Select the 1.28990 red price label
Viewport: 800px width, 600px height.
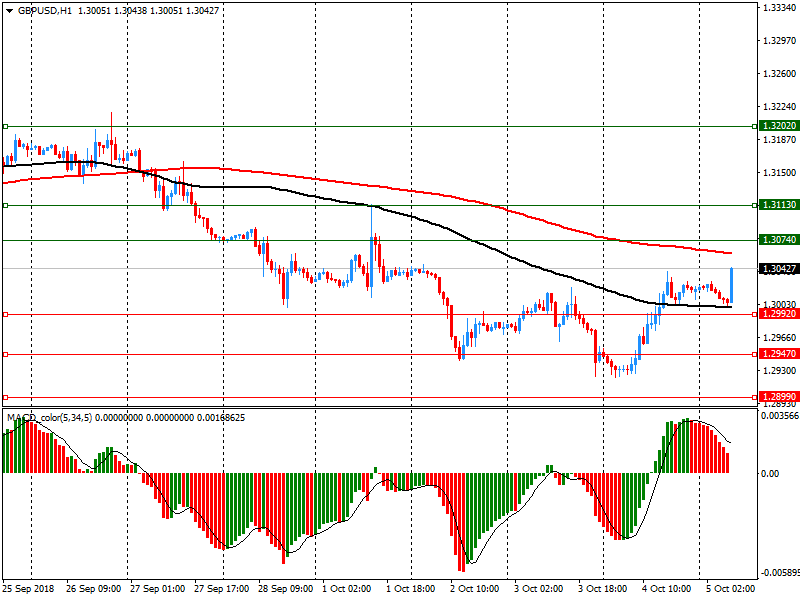pos(779,396)
